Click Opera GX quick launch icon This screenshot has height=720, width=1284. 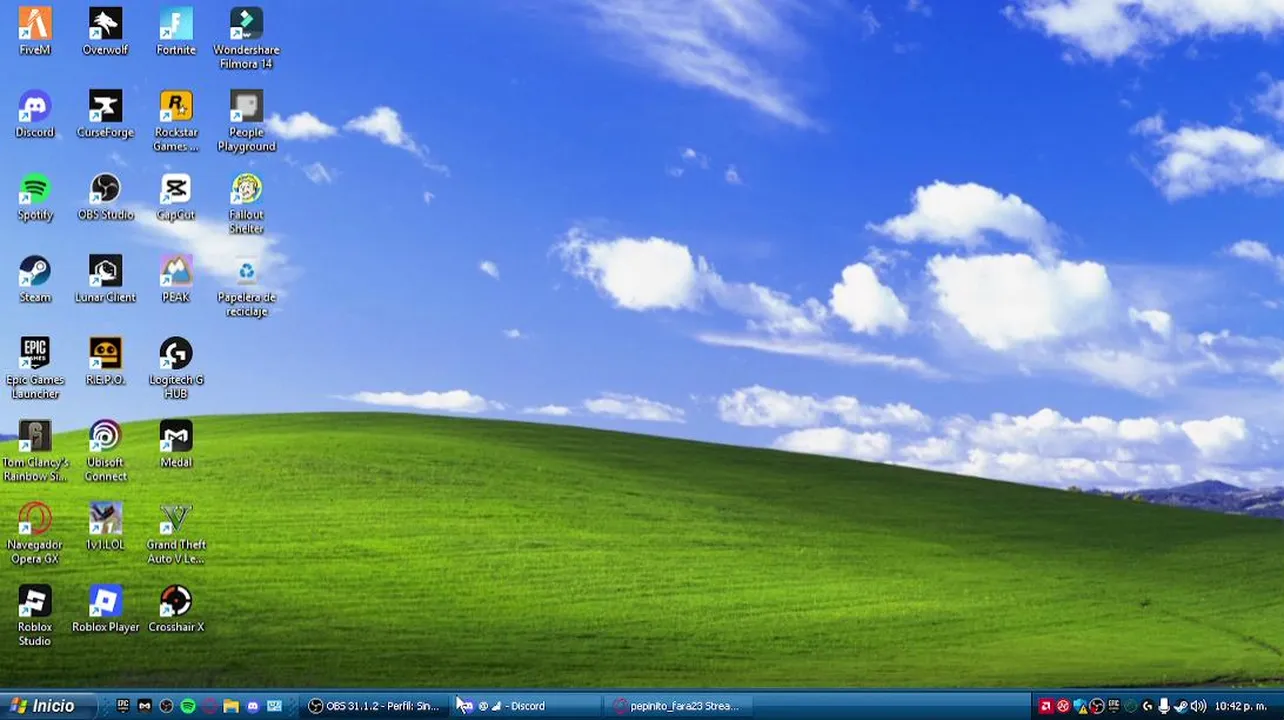[210, 706]
